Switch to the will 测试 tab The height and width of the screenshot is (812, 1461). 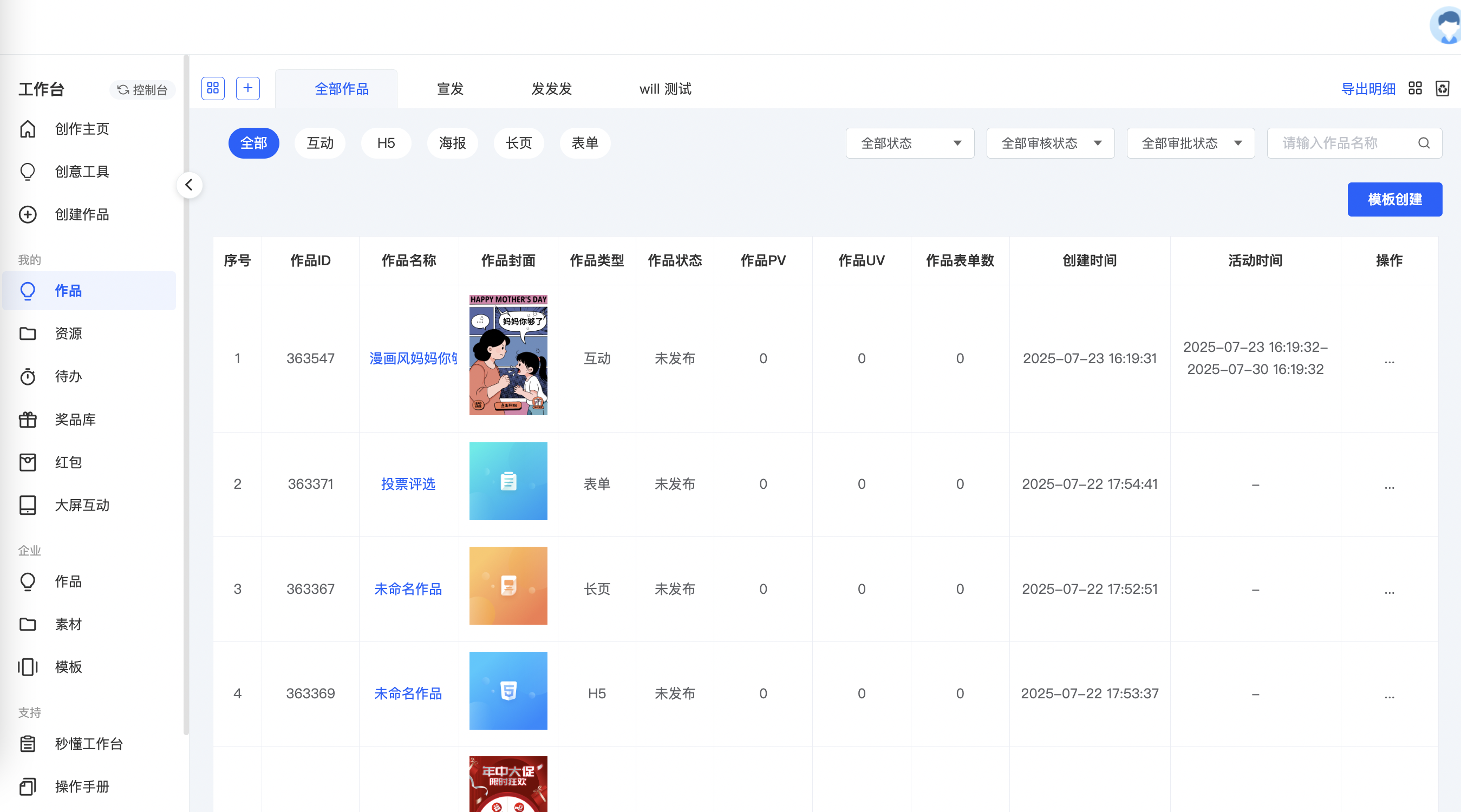pos(666,89)
